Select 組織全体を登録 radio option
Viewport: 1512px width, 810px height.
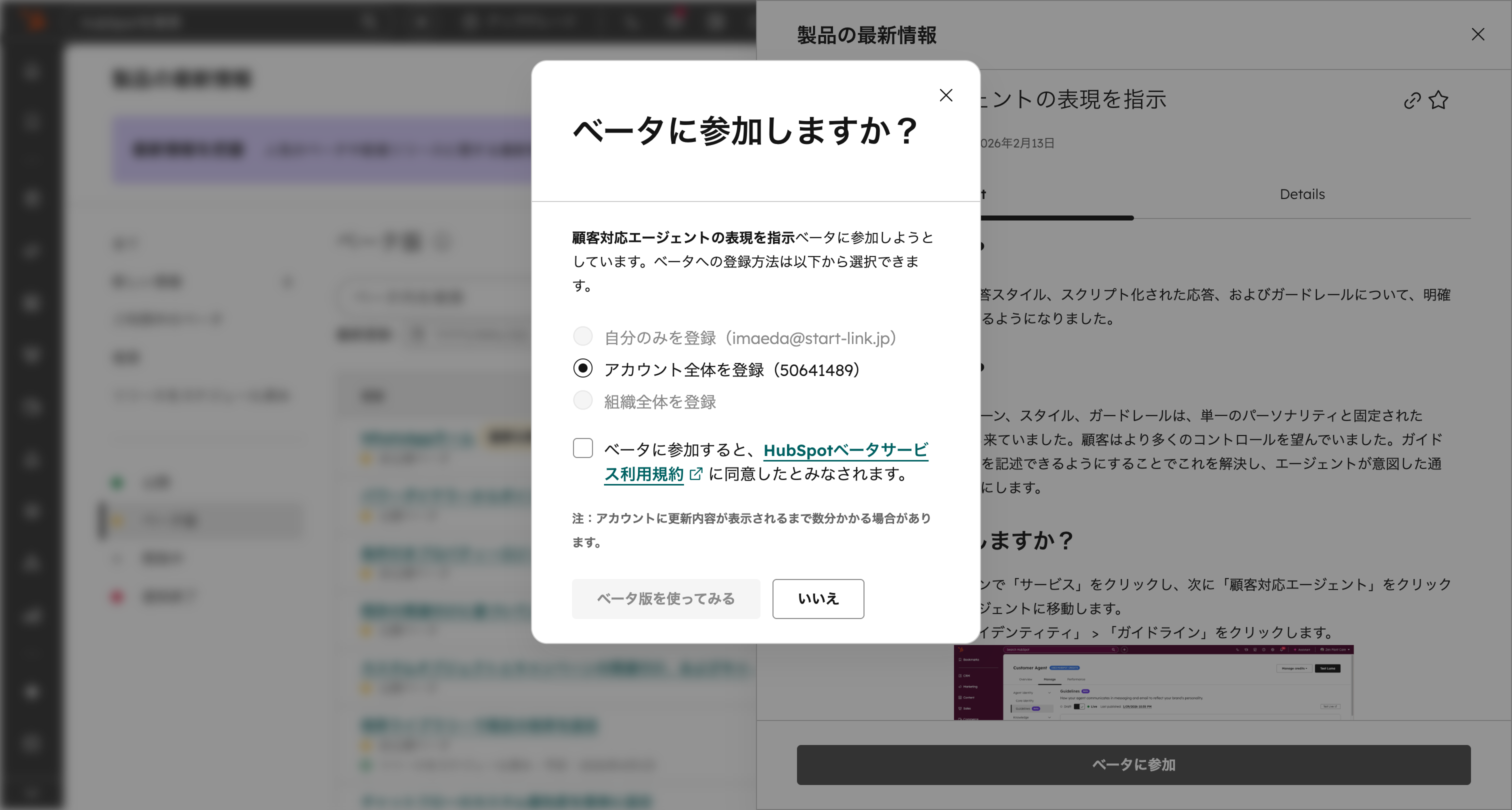point(582,400)
